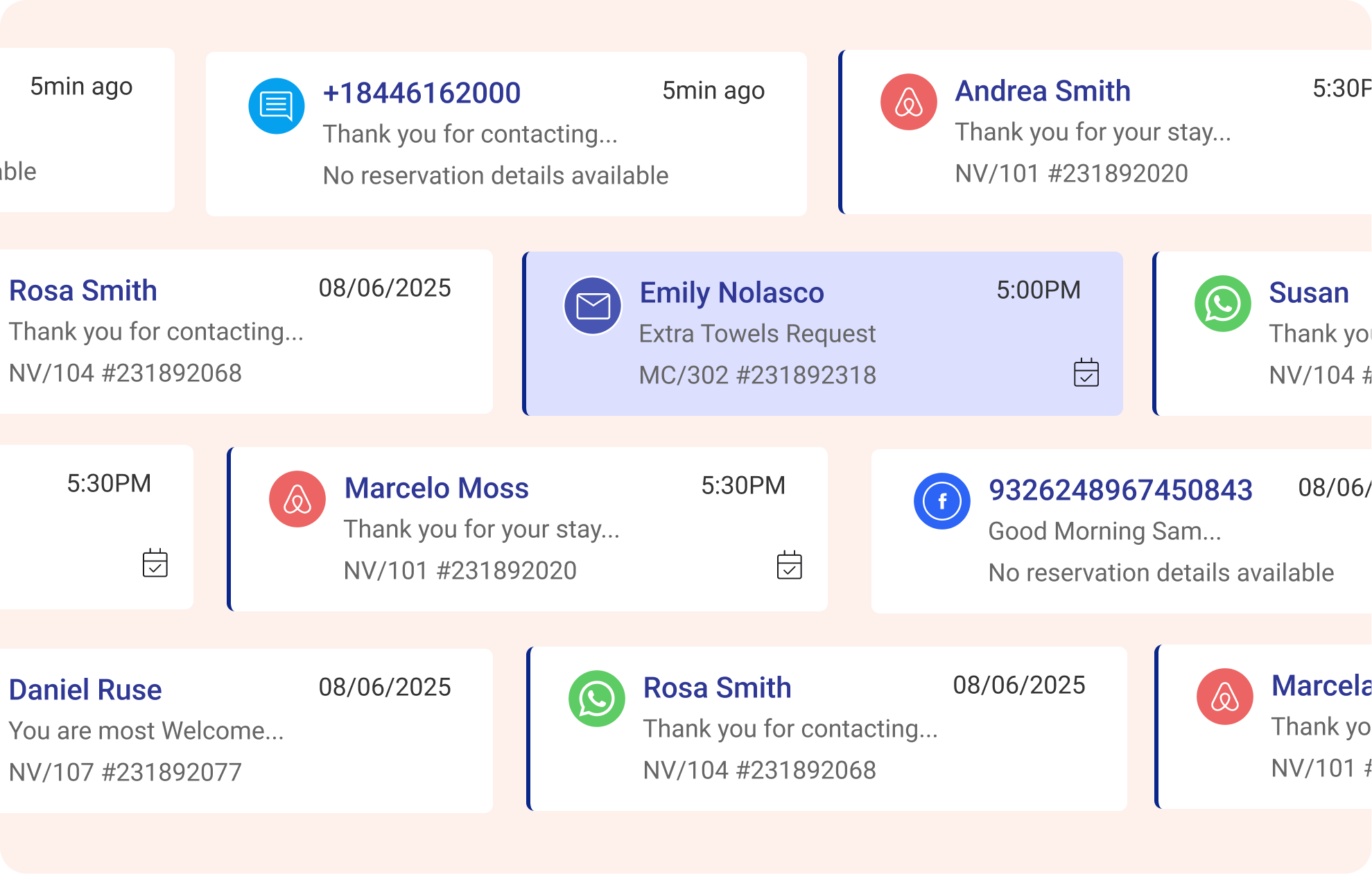Image resolution: width=1372 pixels, height=874 pixels.
Task: Click Marcela's Airbnb icon at bottom right
Action: pos(1224,697)
